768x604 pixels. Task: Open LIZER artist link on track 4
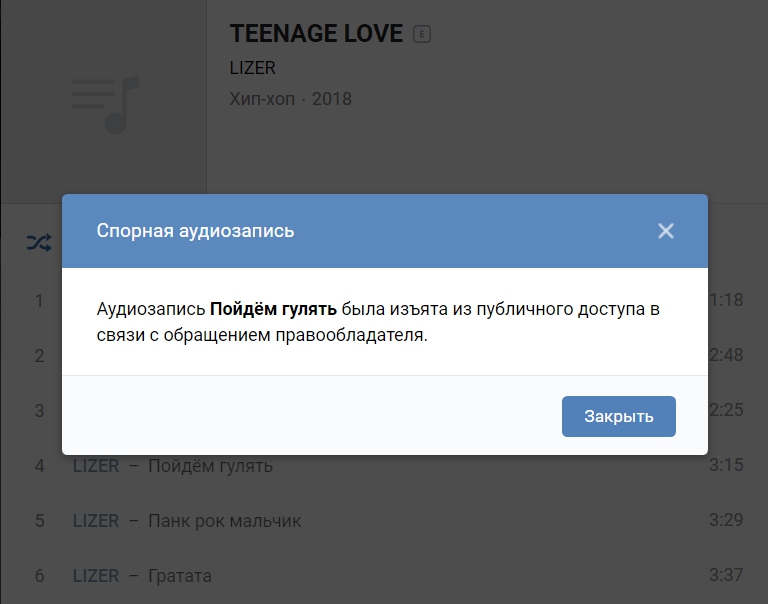[x=96, y=466]
